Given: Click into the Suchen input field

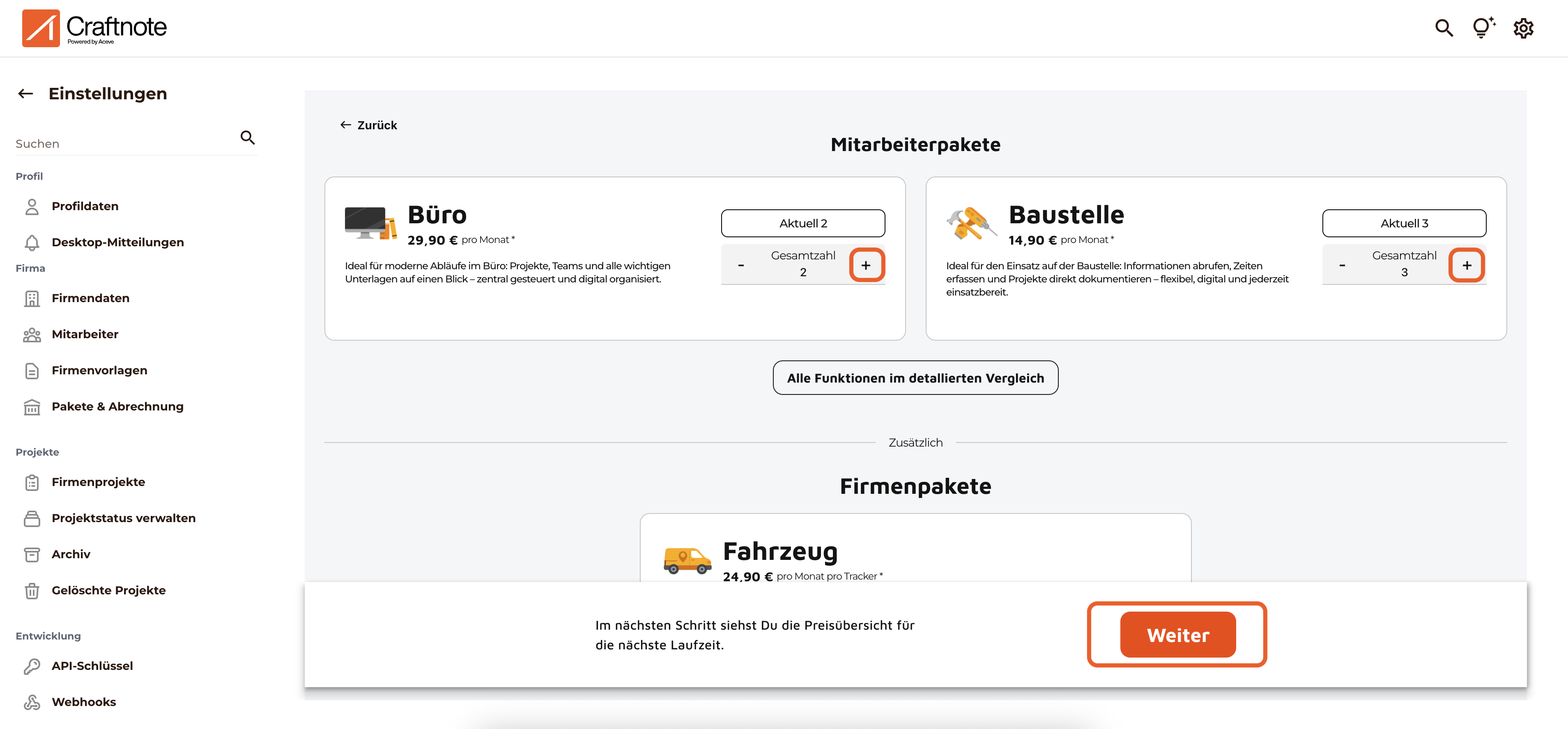Looking at the screenshot, I should [122, 144].
